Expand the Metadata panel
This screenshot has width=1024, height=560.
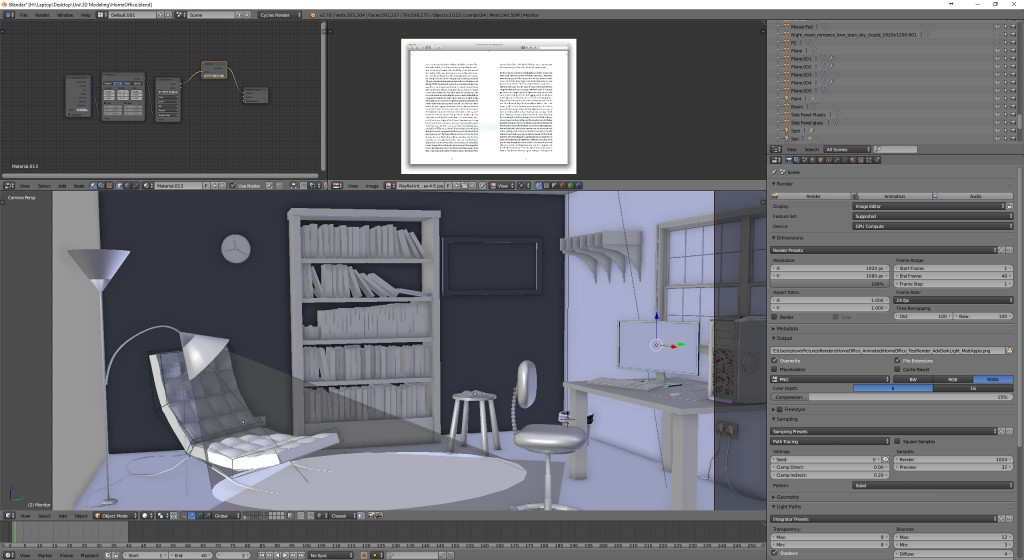coord(786,328)
